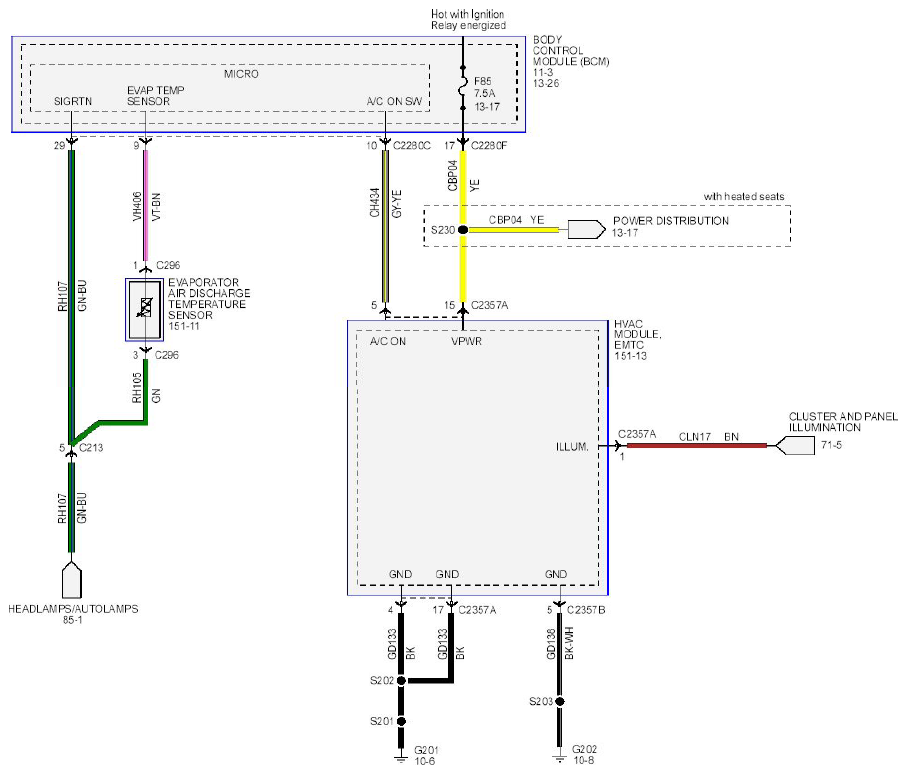This screenshot has height=774, width=907.
Task: Open the "11-3" BCM page reference
Action: pos(543,72)
